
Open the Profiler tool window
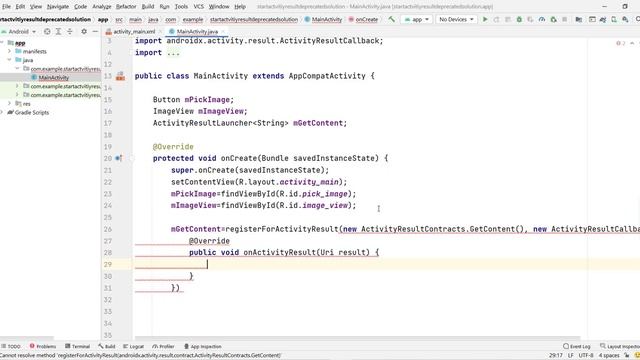point(163,346)
